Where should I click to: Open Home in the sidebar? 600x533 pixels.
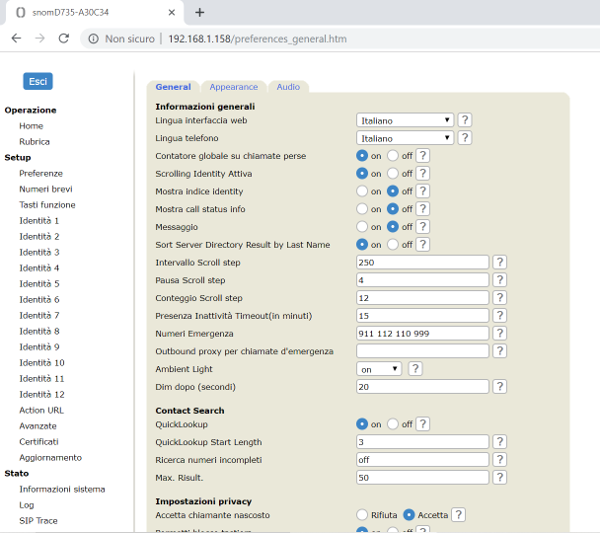31,126
